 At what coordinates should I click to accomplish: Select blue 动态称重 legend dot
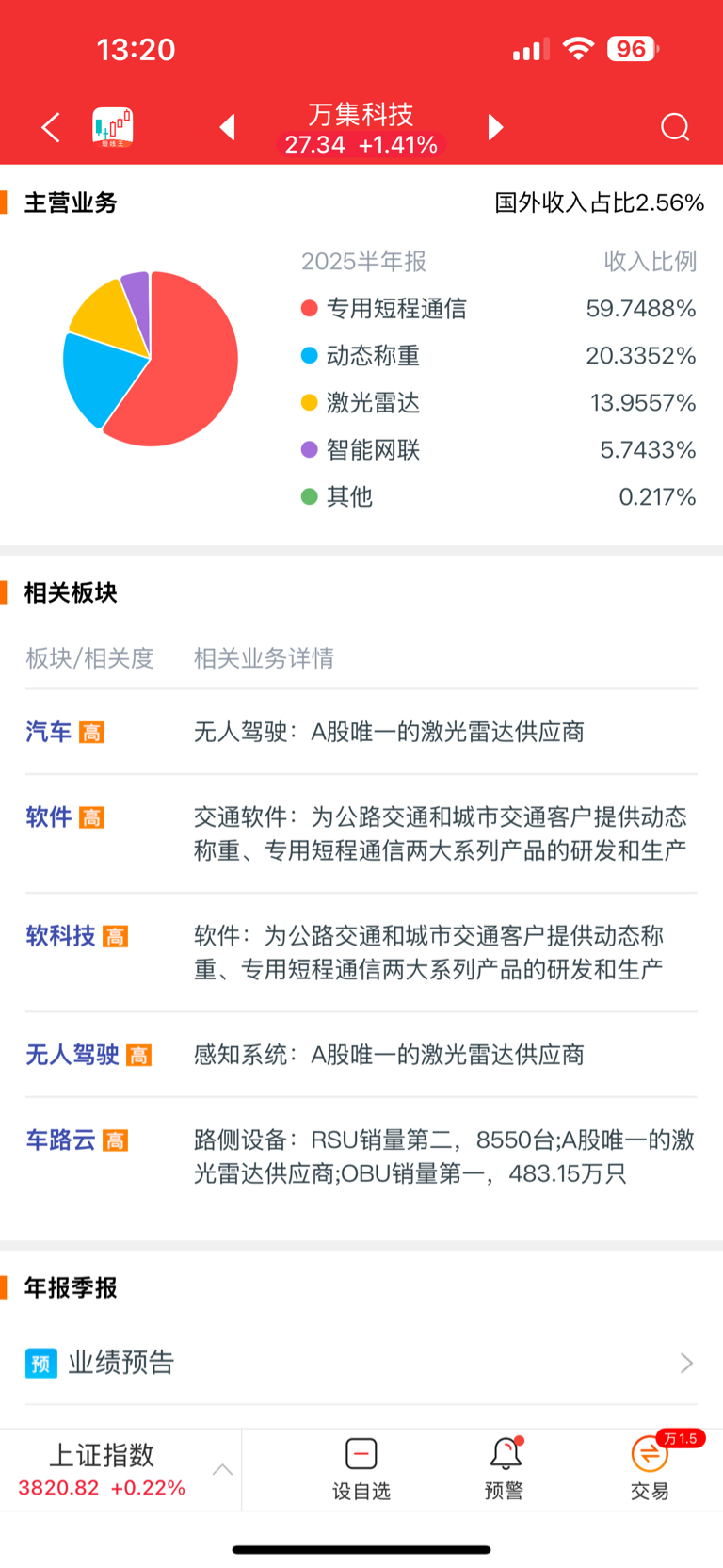tap(309, 355)
